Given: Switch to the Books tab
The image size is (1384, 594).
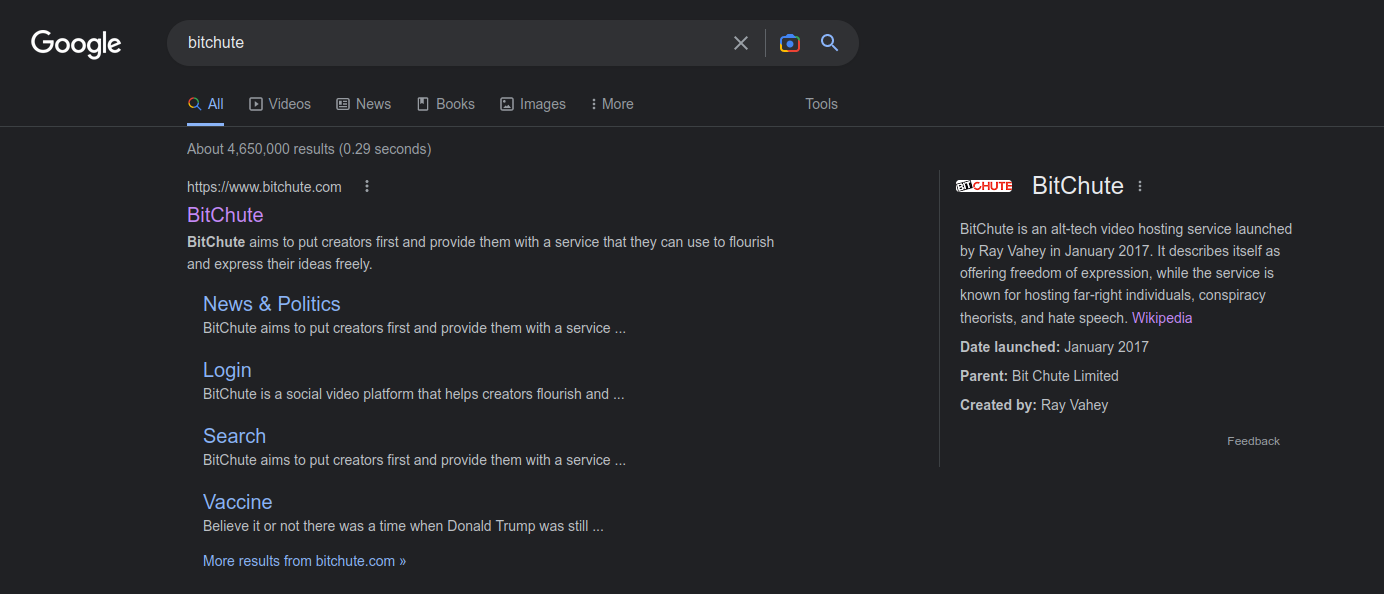Looking at the screenshot, I should (x=445, y=104).
